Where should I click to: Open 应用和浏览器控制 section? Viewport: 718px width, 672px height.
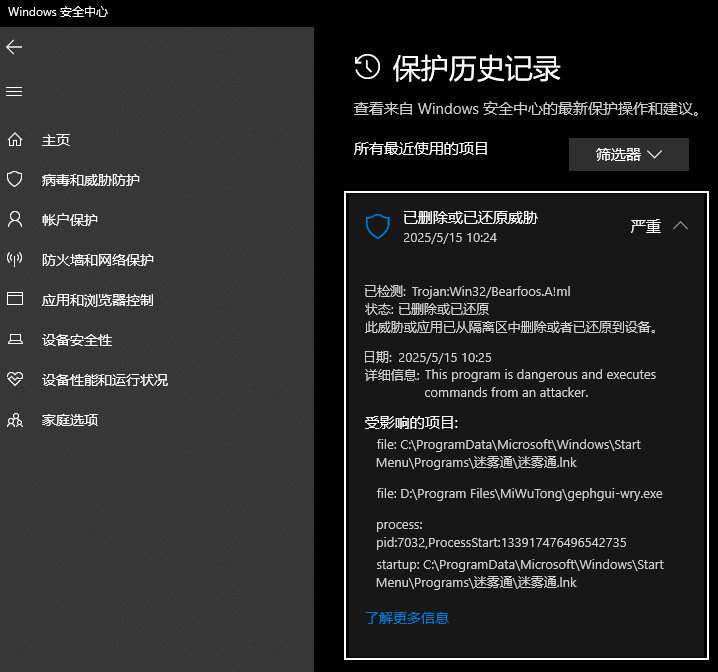98,300
